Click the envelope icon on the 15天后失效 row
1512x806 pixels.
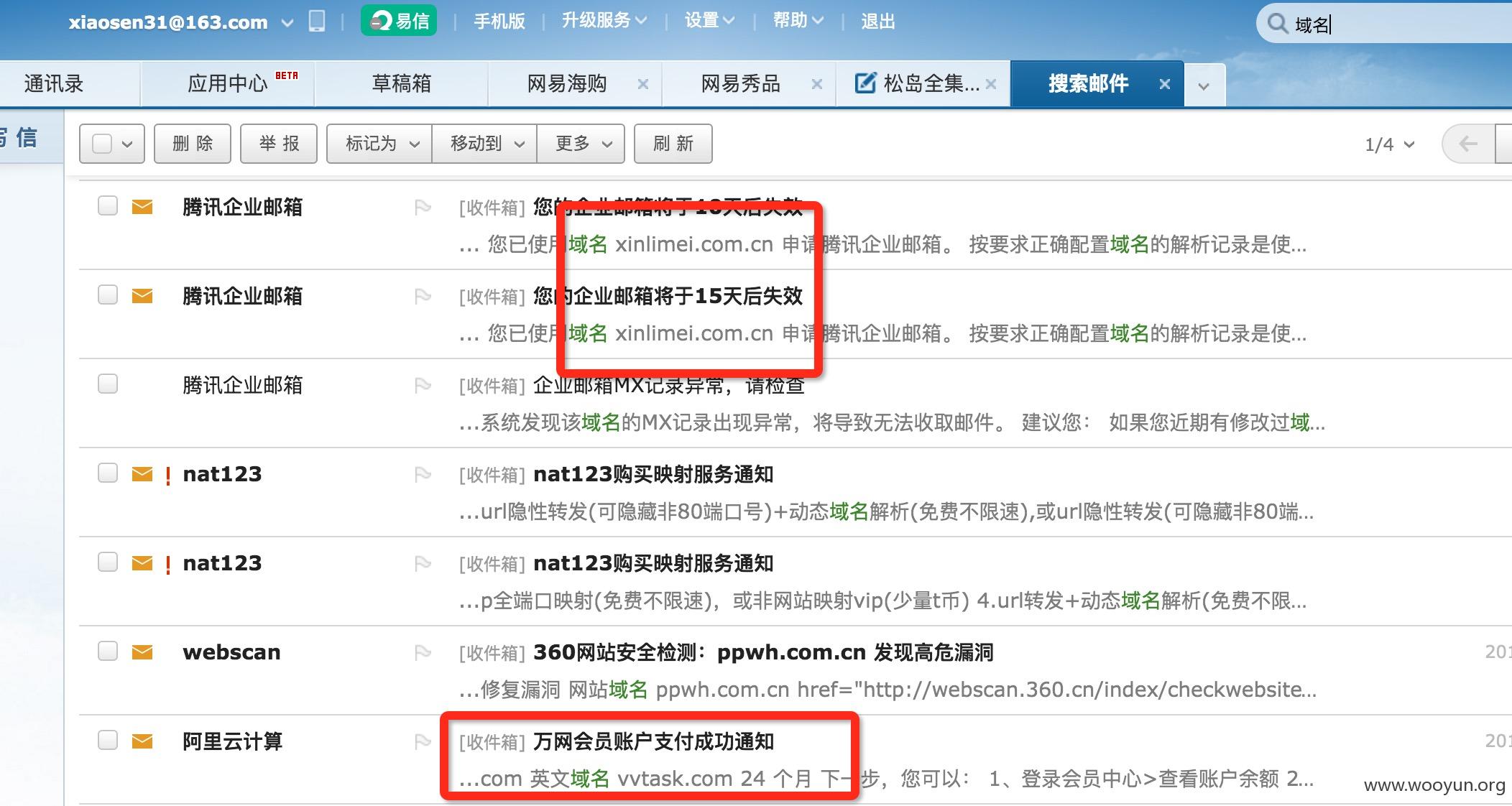(x=142, y=296)
